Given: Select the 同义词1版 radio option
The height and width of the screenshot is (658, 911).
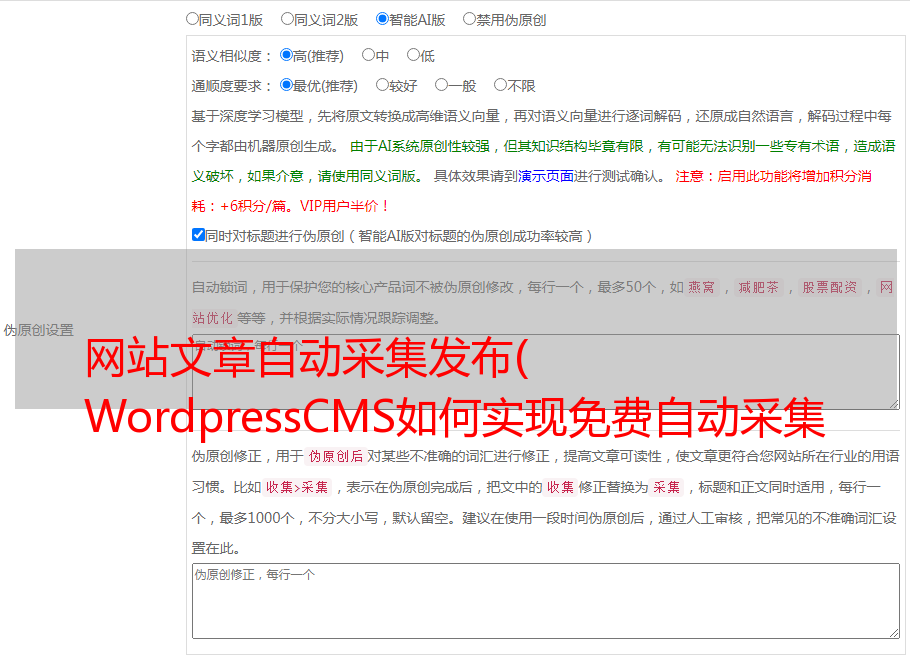Looking at the screenshot, I should click(x=193, y=19).
